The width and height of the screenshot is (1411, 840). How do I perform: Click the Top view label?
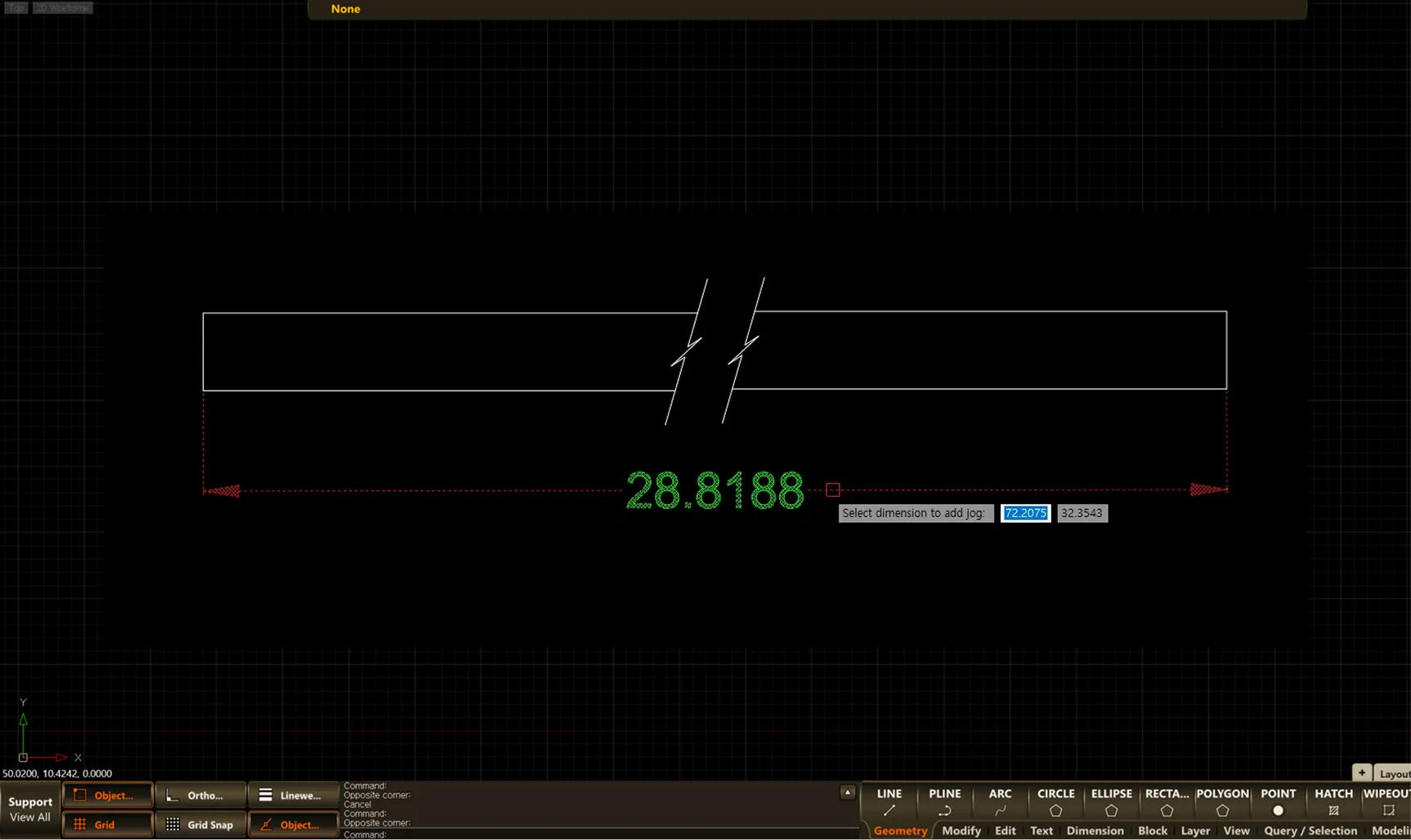16,7
